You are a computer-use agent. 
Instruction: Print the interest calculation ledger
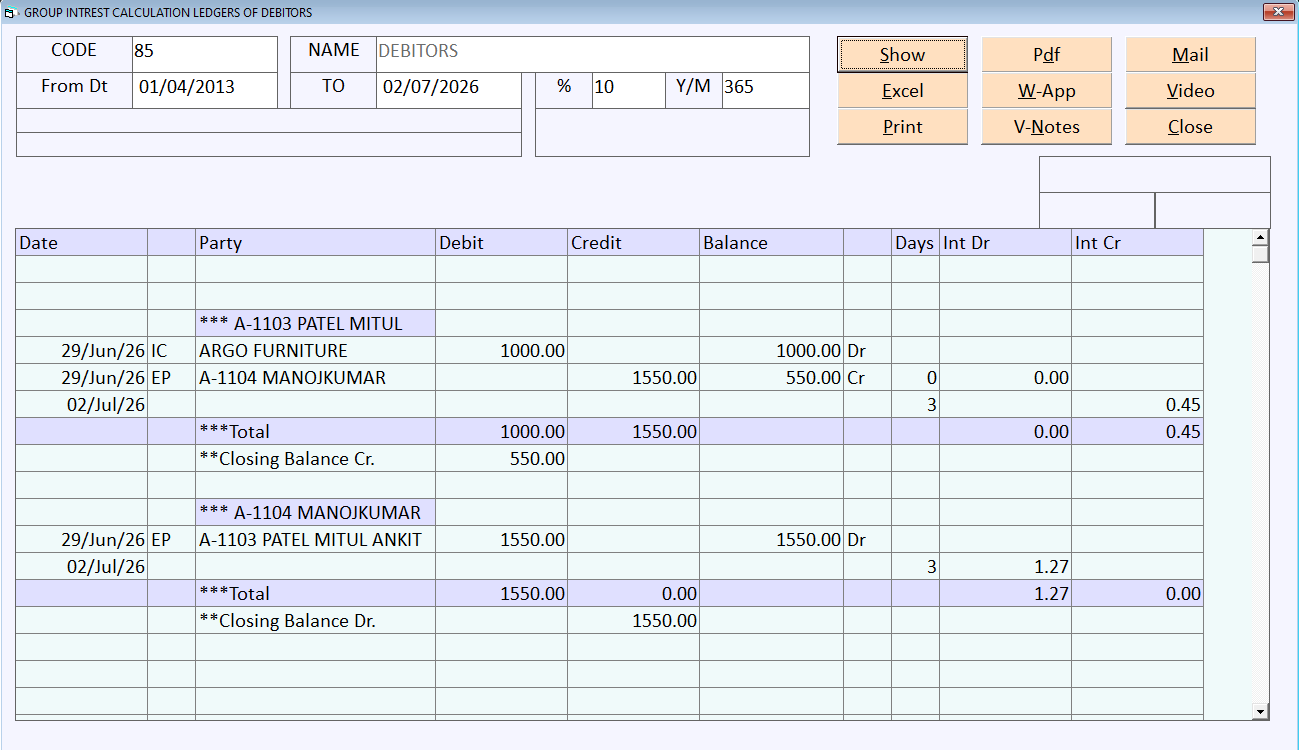(902, 127)
